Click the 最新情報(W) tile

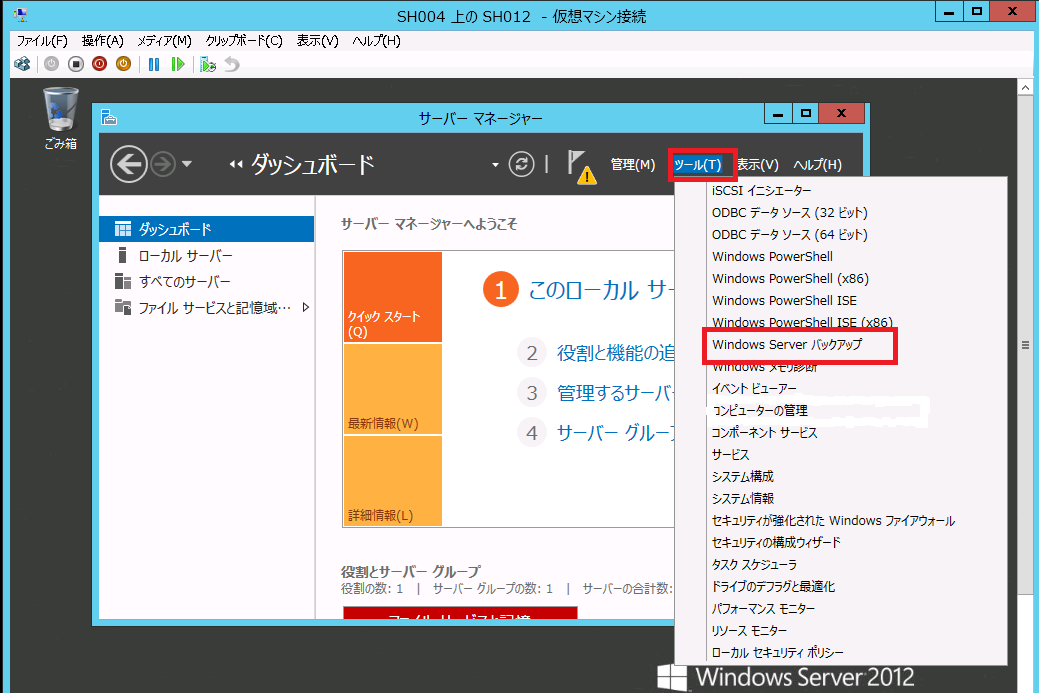(393, 389)
